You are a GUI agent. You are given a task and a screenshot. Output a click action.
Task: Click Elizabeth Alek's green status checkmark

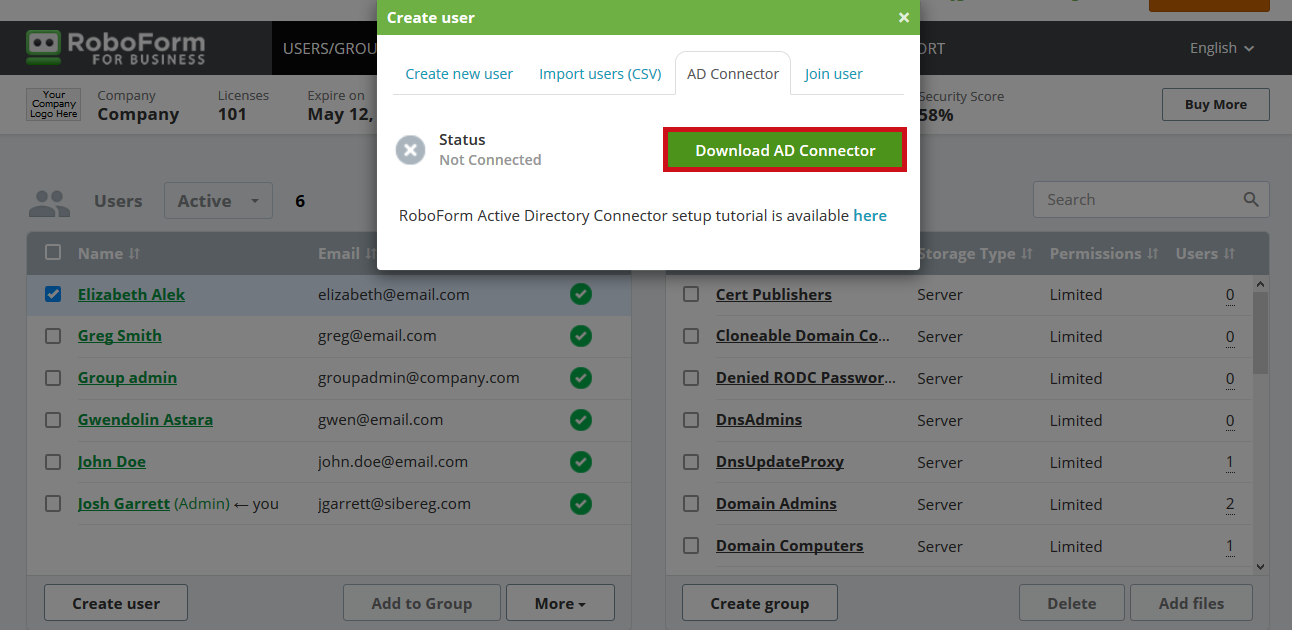[580, 294]
